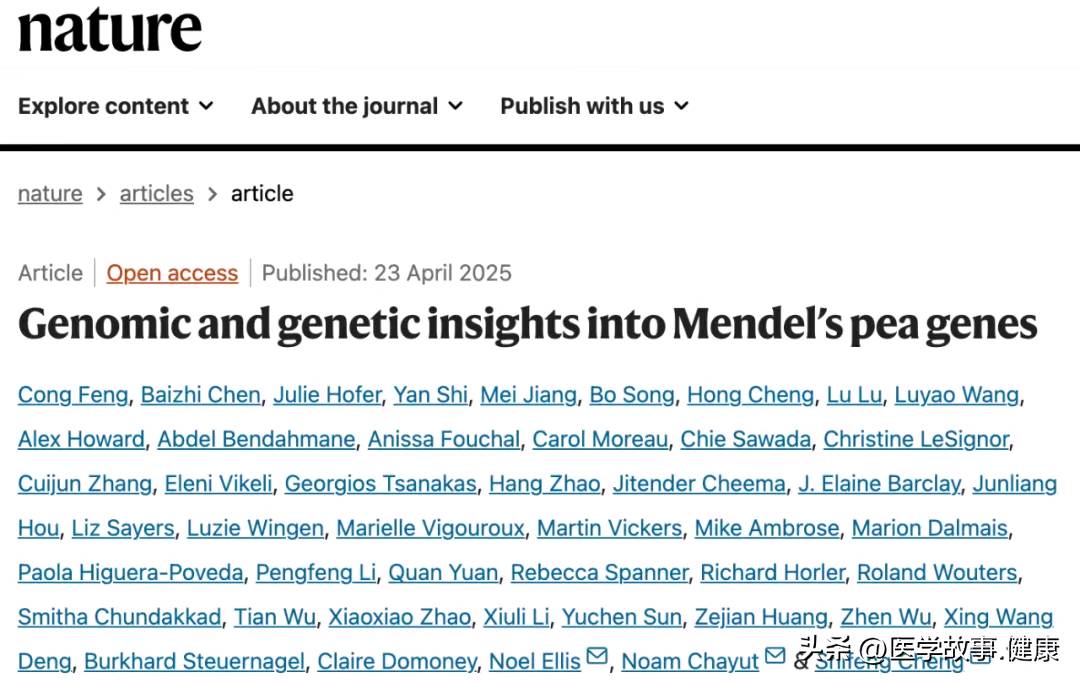1080x684 pixels.
Task: Open the Publish with us menu
Action: click(594, 106)
